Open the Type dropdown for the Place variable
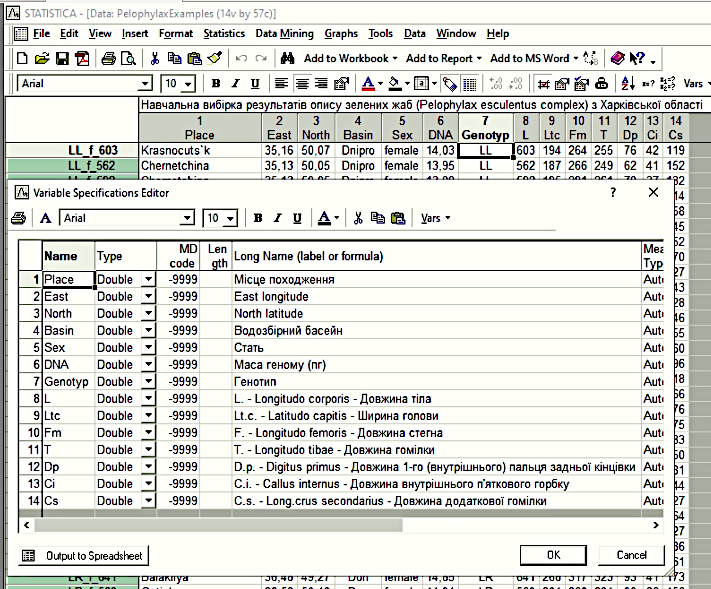The height and width of the screenshot is (589, 711). [149, 281]
